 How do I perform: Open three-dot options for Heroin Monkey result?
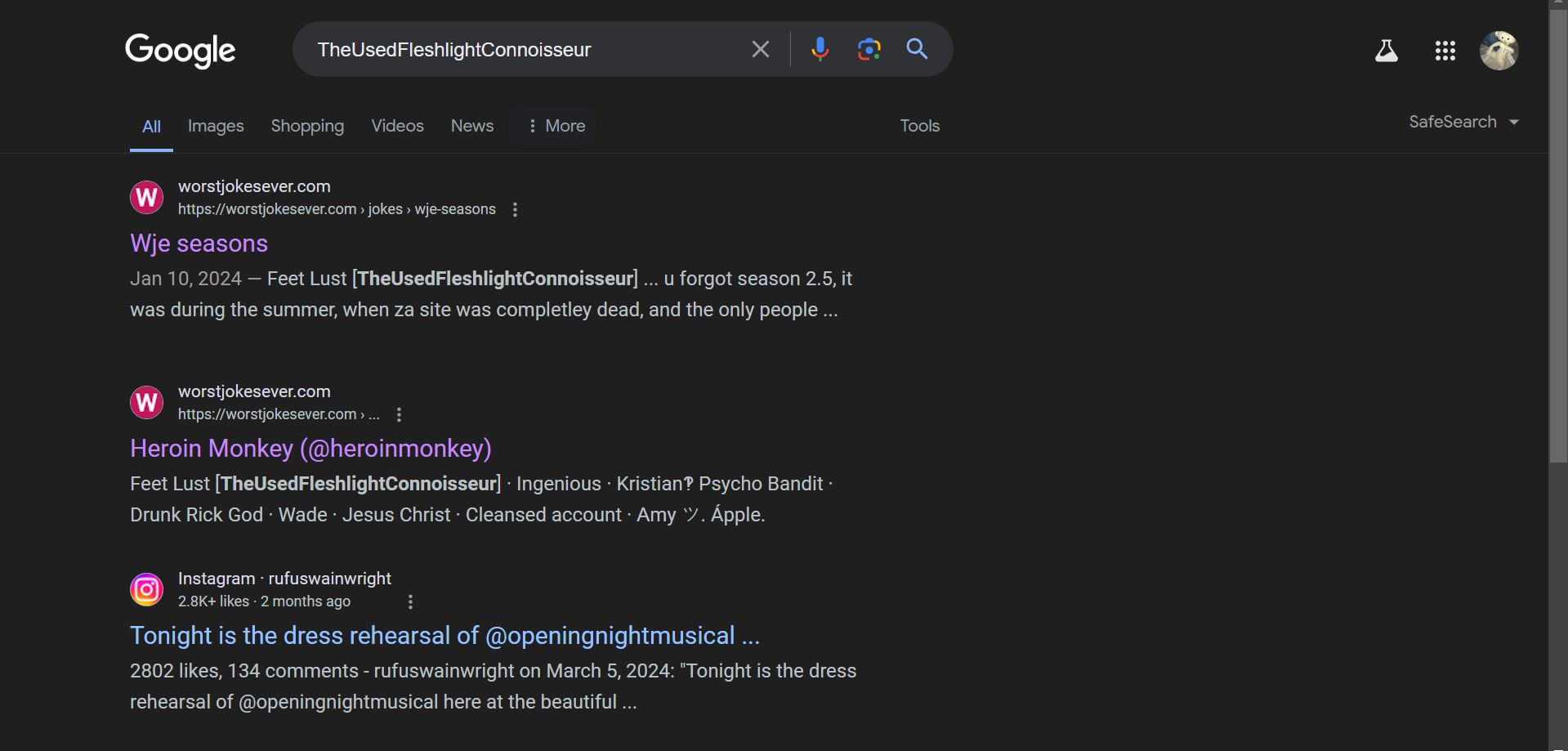click(x=399, y=415)
